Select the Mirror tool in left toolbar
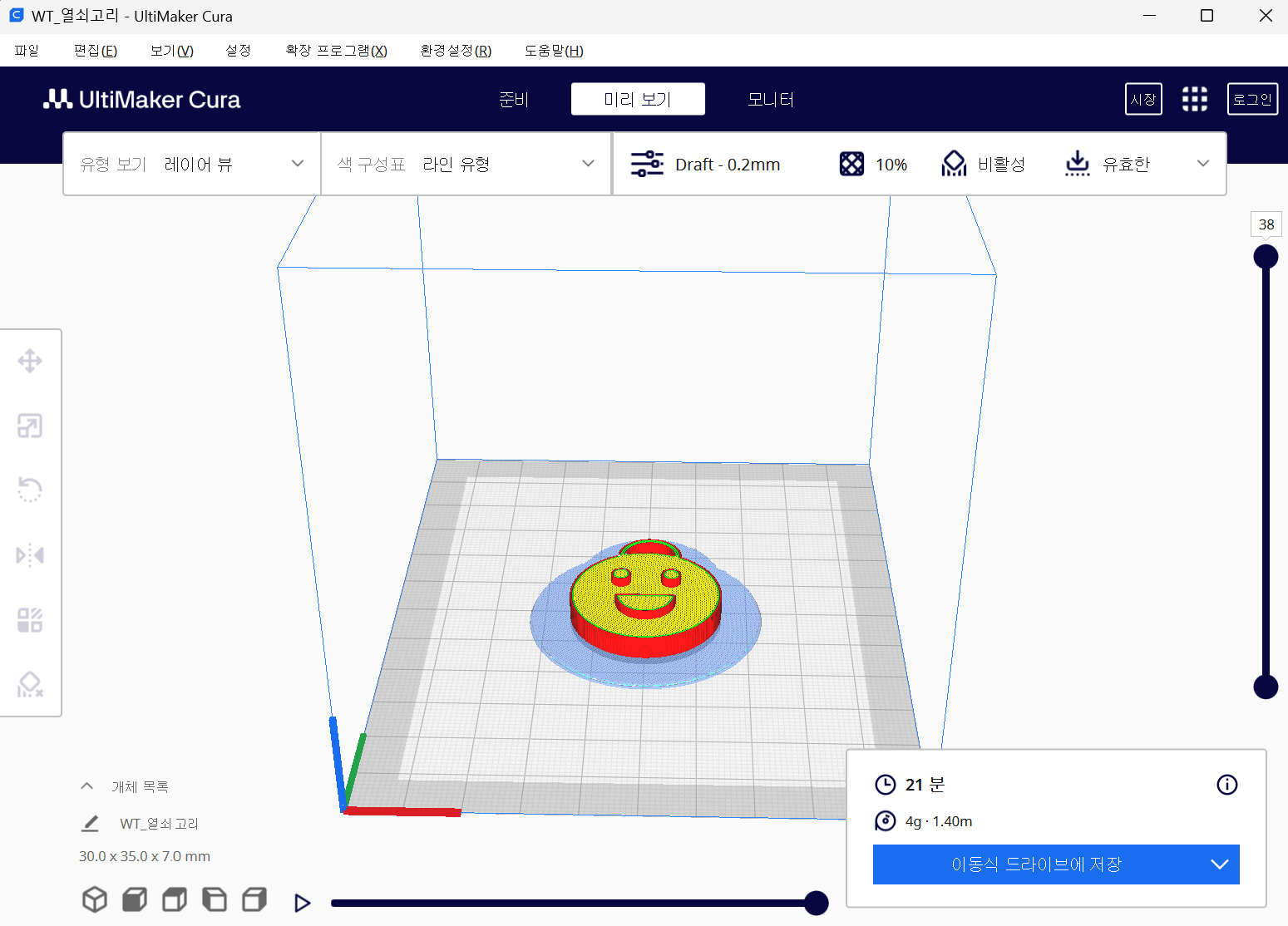The image size is (1288, 926). point(30,554)
